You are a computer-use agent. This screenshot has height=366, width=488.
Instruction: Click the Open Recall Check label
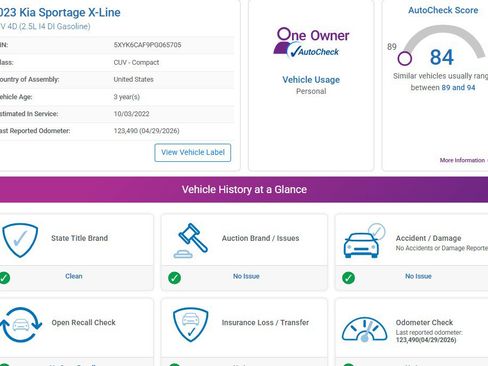coord(83,322)
